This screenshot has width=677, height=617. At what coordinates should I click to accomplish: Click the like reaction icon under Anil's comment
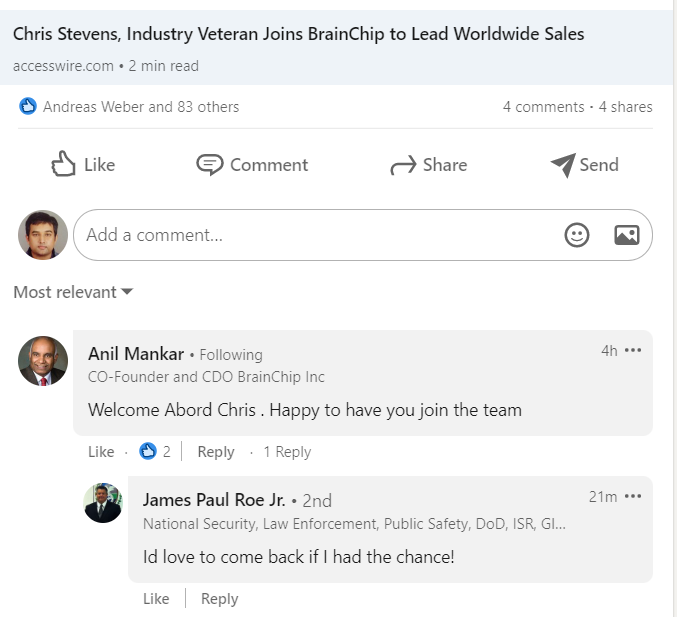pos(148,452)
